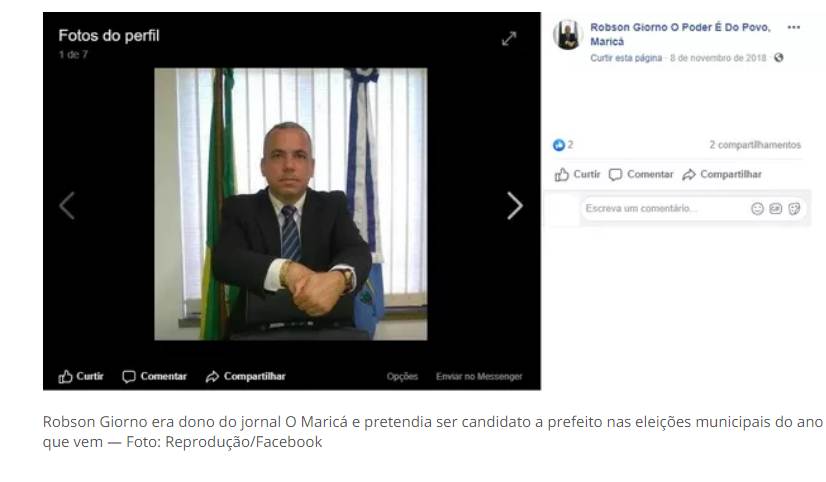Advance to next profile photo arrow
Screen dimensions: 826x482
[515, 205]
